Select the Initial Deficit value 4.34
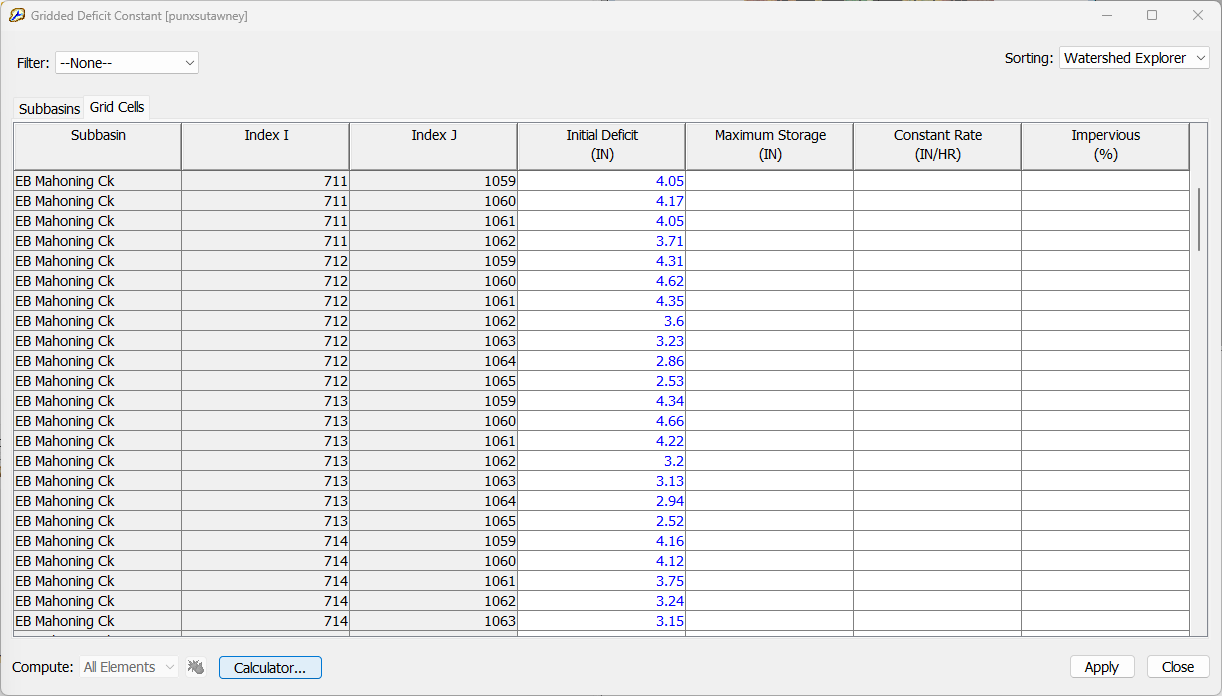Viewport: 1222px width, 696px height. pos(602,401)
